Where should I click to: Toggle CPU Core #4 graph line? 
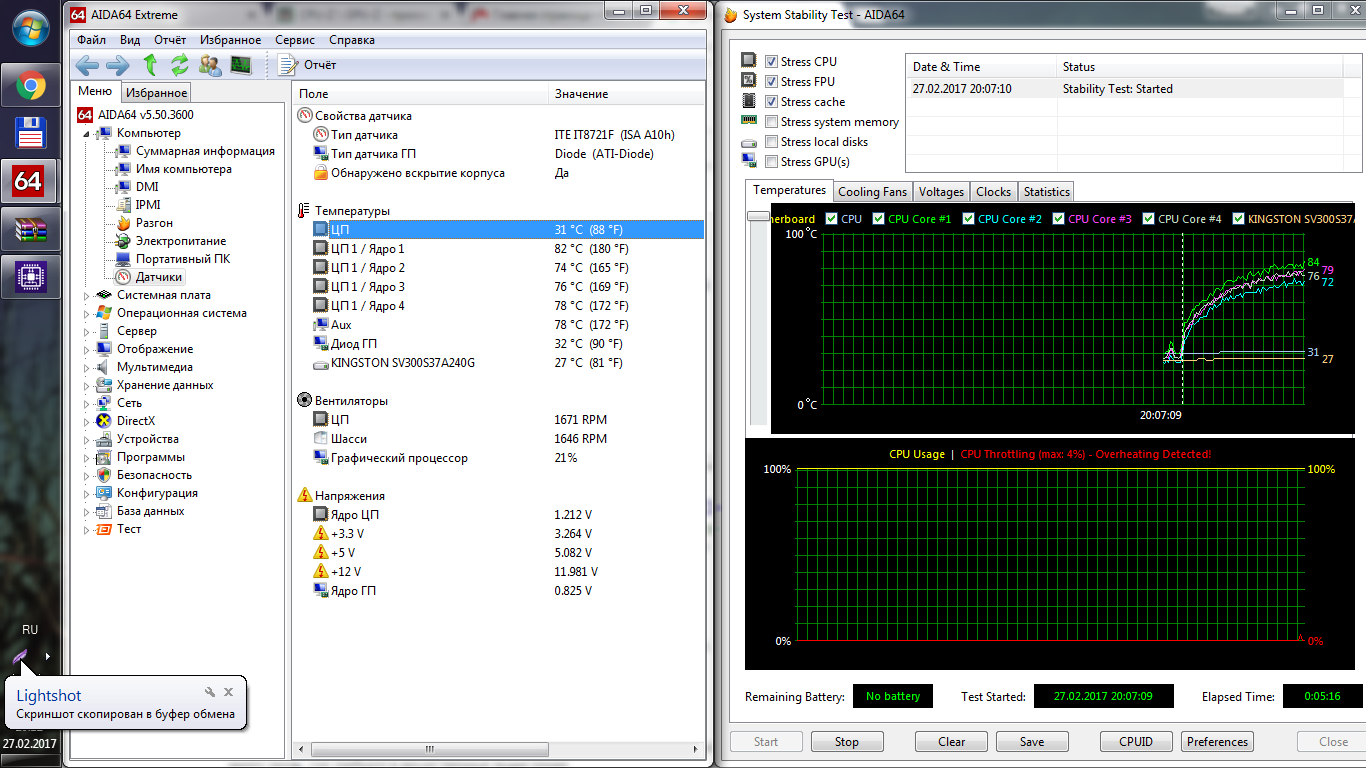[1148, 219]
